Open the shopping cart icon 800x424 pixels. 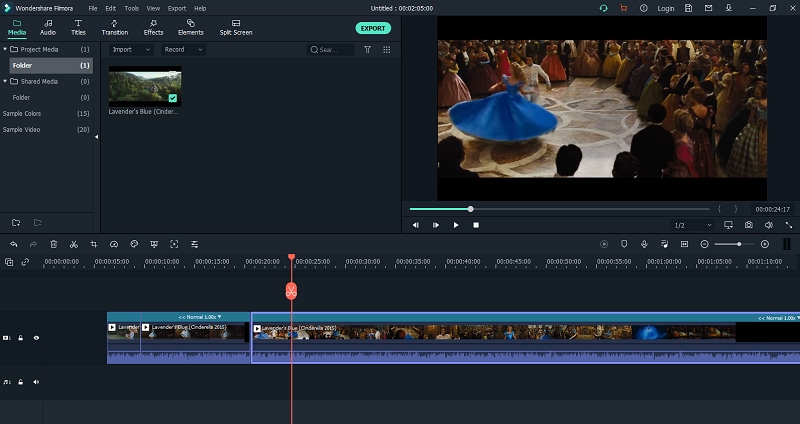tap(623, 8)
